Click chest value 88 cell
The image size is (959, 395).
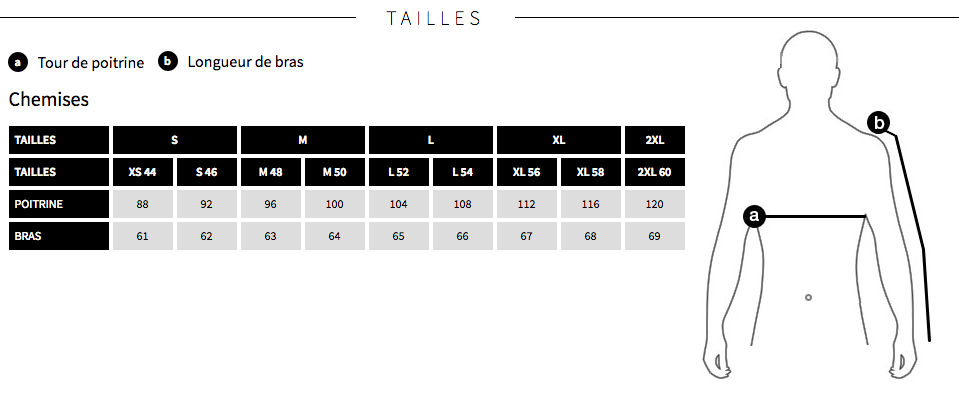[143, 204]
